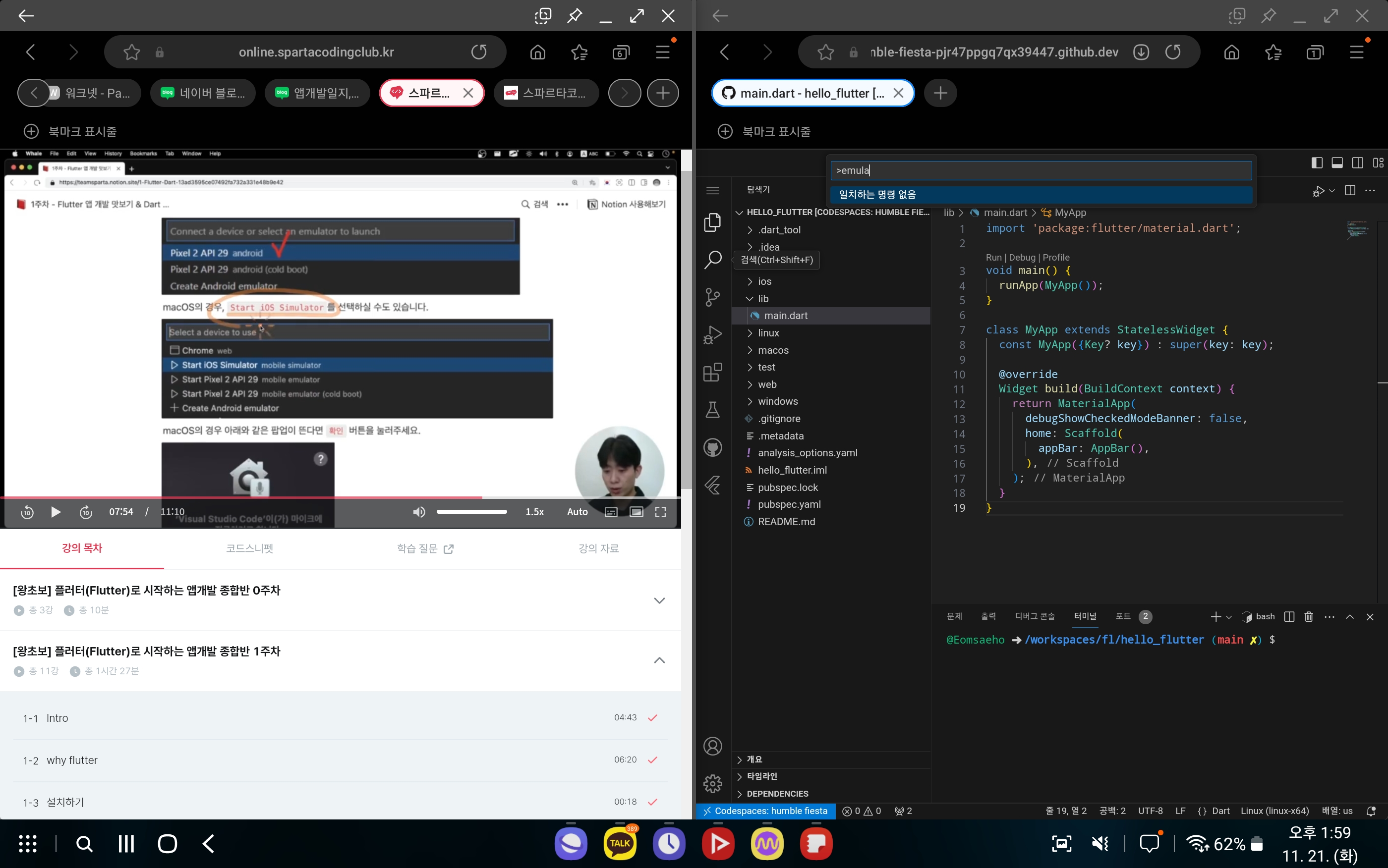Skip forward 10 seconds in the video
Image resolution: width=1388 pixels, height=868 pixels.
pos(86,512)
